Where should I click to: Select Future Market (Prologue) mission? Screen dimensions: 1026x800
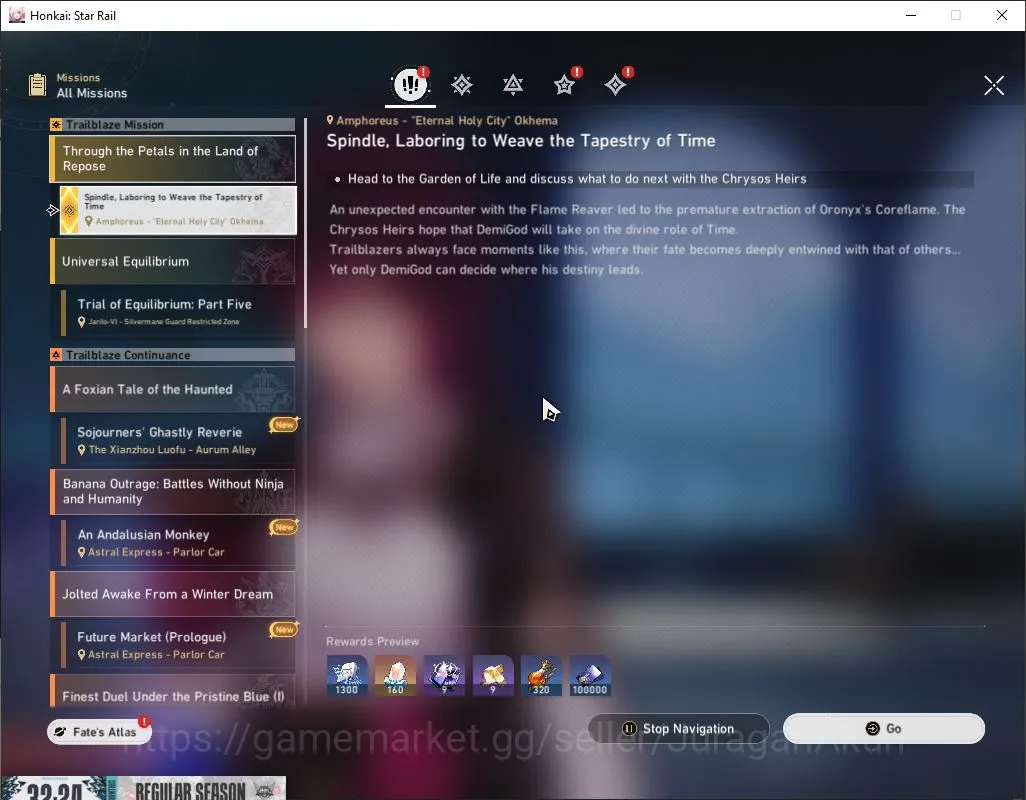tap(178, 645)
